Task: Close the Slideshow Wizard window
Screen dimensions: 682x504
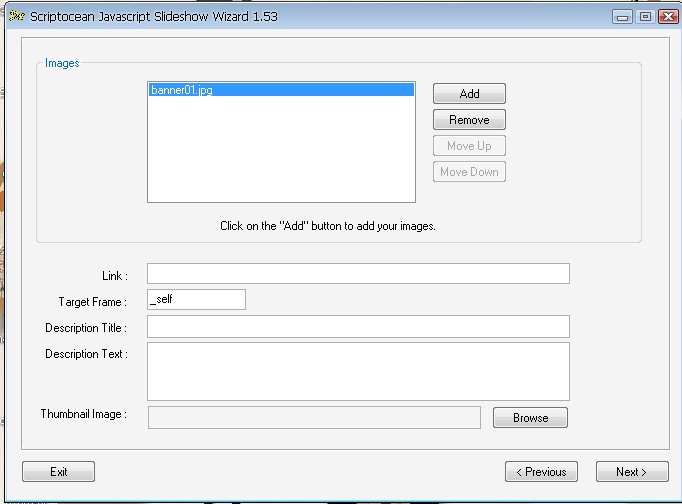Action: tap(669, 17)
